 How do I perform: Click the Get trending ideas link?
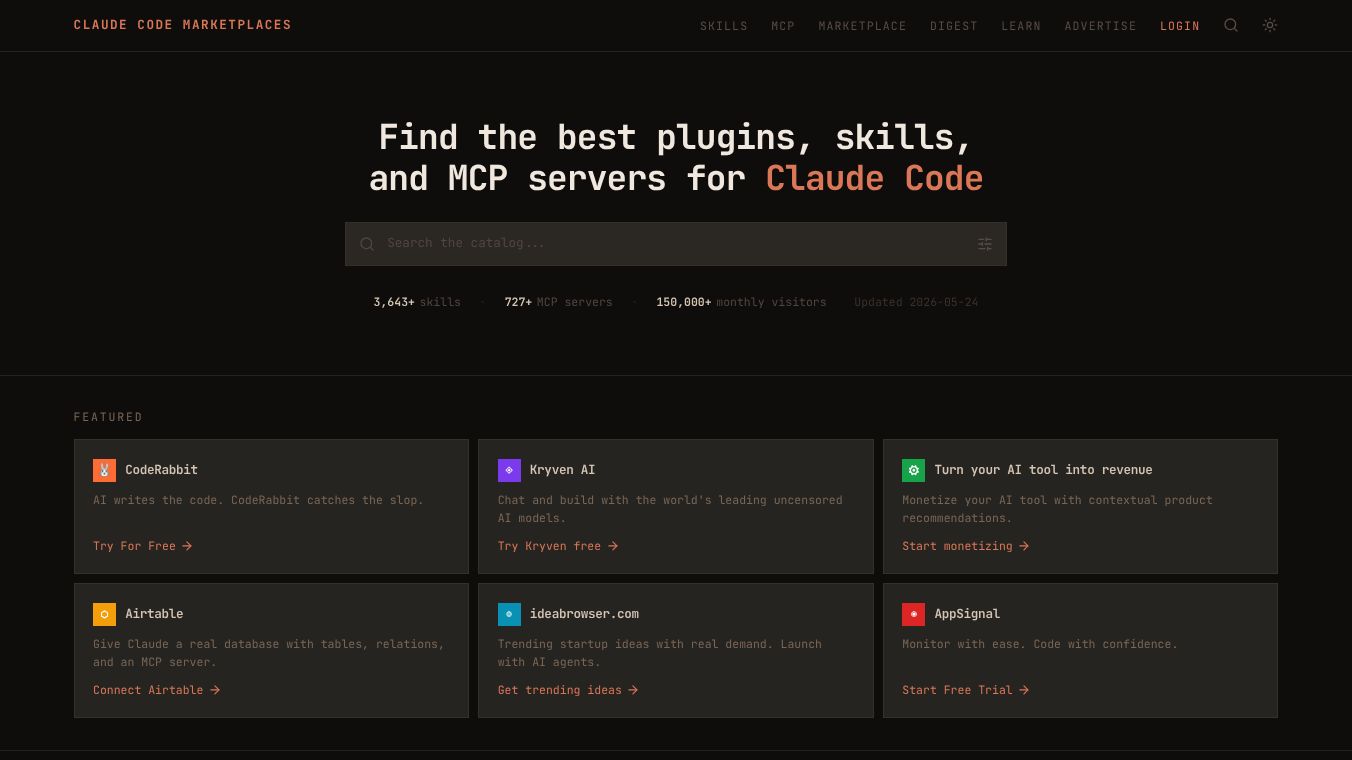point(568,690)
